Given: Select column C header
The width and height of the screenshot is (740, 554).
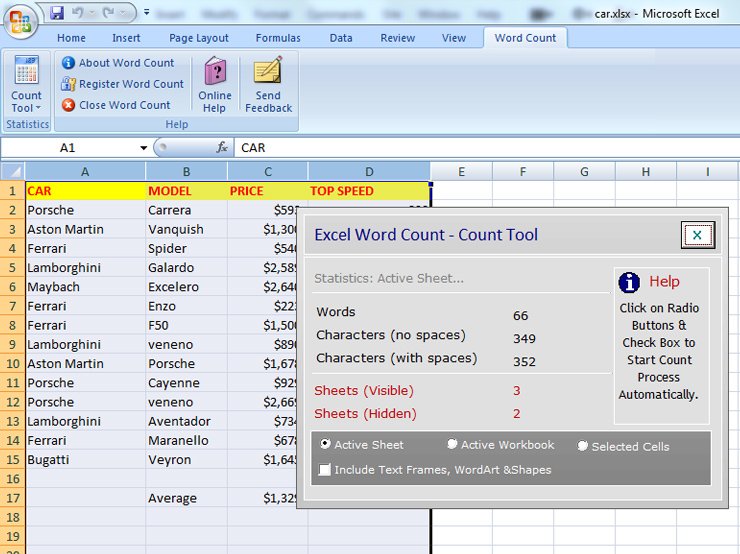Looking at the screenshot, I should point(268,171).
